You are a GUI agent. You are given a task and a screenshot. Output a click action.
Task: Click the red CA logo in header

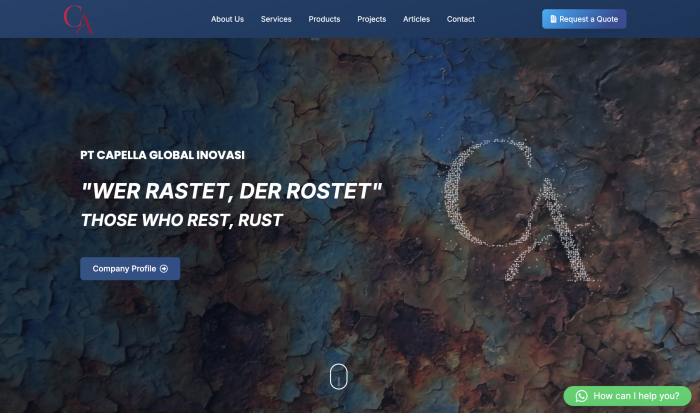coord(78,19)
